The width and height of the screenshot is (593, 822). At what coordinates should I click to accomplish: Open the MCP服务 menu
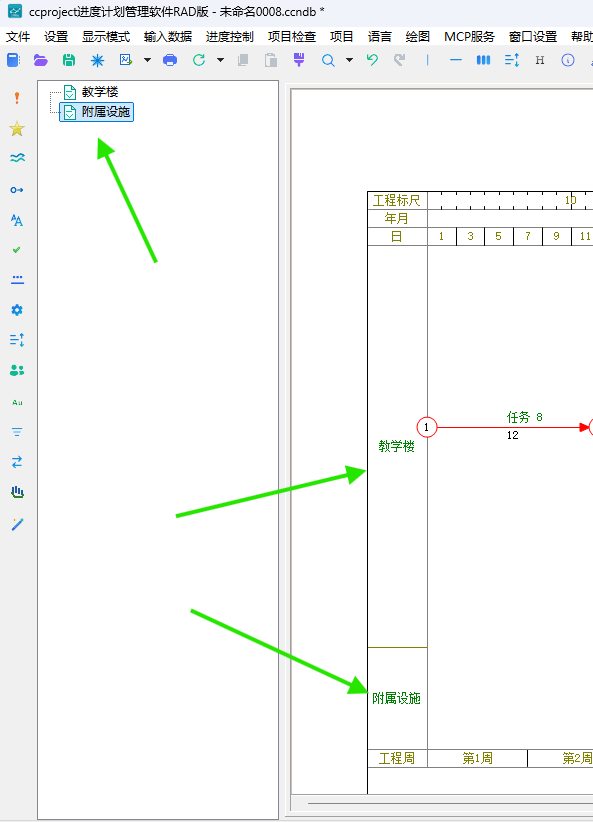click(x=469, y=37)
